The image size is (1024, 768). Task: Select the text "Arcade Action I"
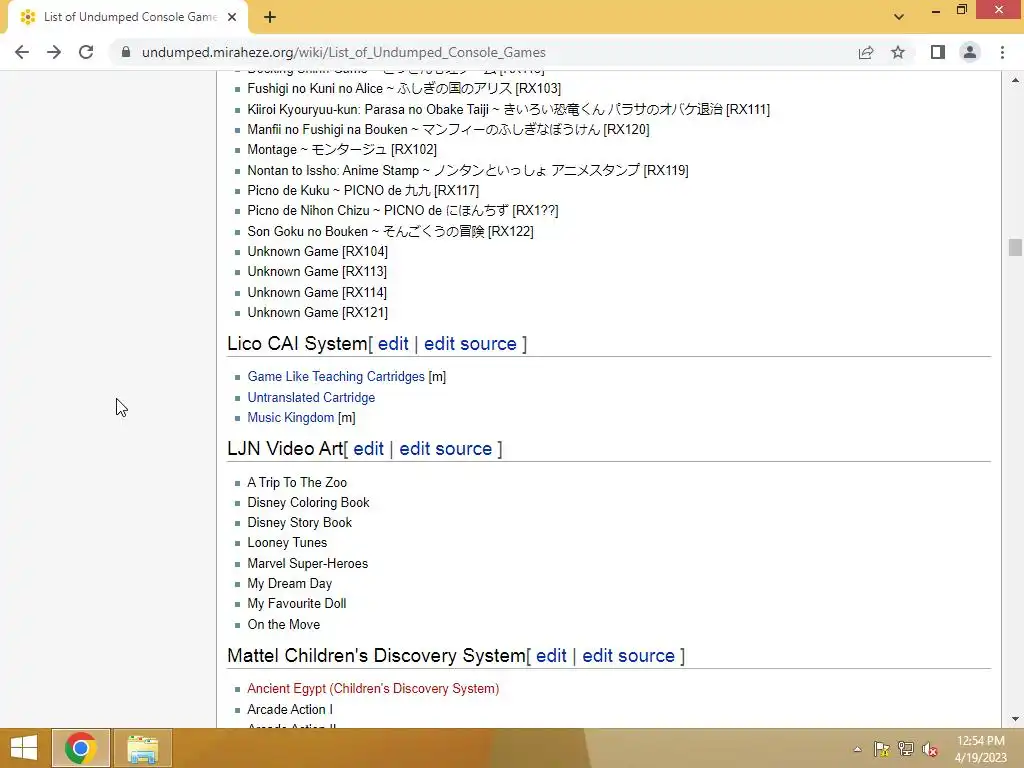click(290, 710)
